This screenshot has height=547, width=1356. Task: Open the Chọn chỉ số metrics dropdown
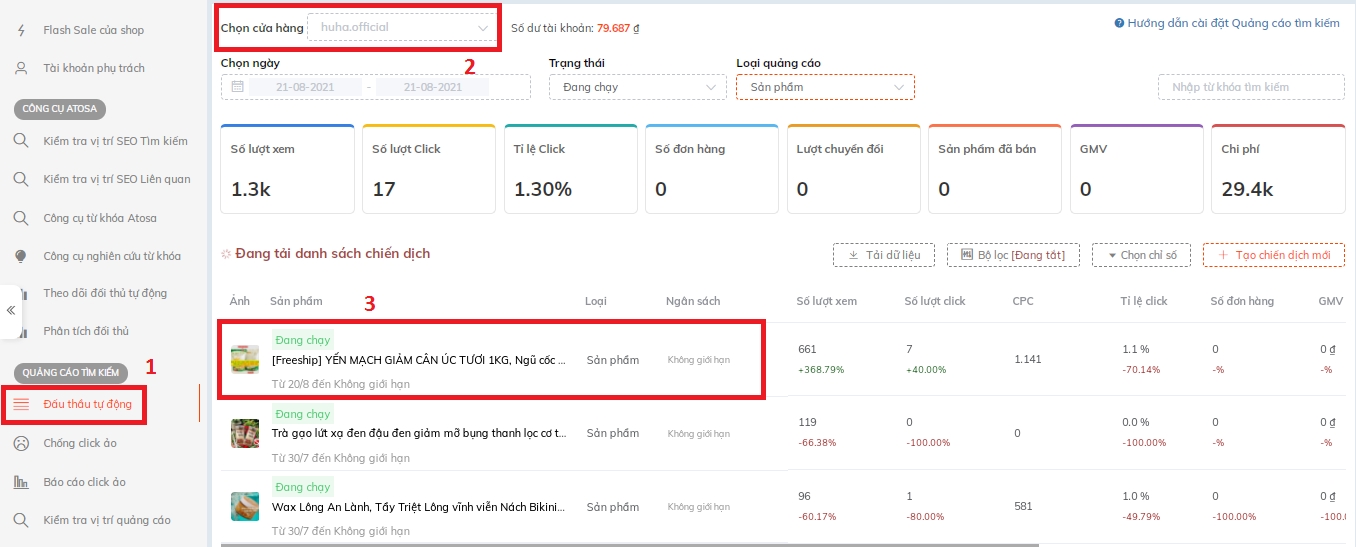1141,255
